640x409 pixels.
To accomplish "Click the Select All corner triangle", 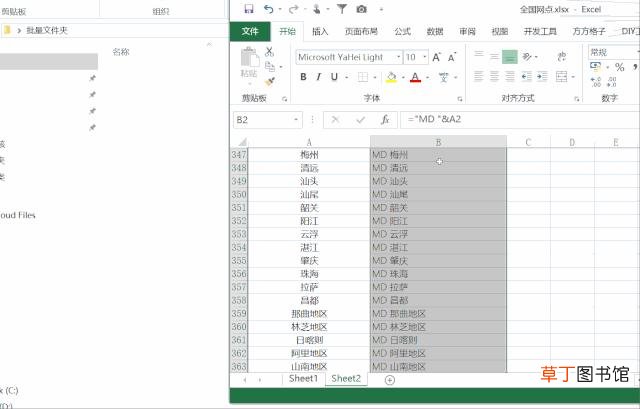I will pos(243,142).
